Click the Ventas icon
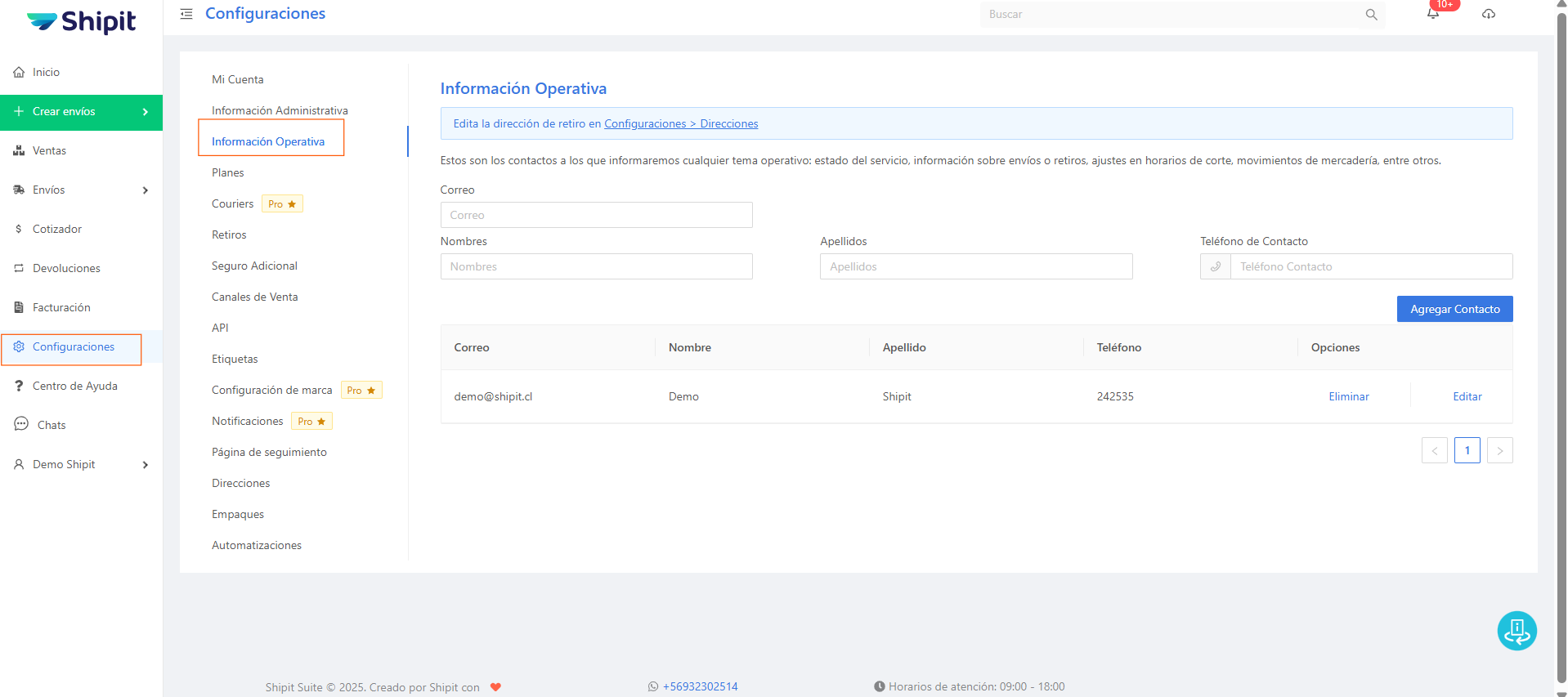Viewport: 1568px width, 697px height. coord(19,150)
